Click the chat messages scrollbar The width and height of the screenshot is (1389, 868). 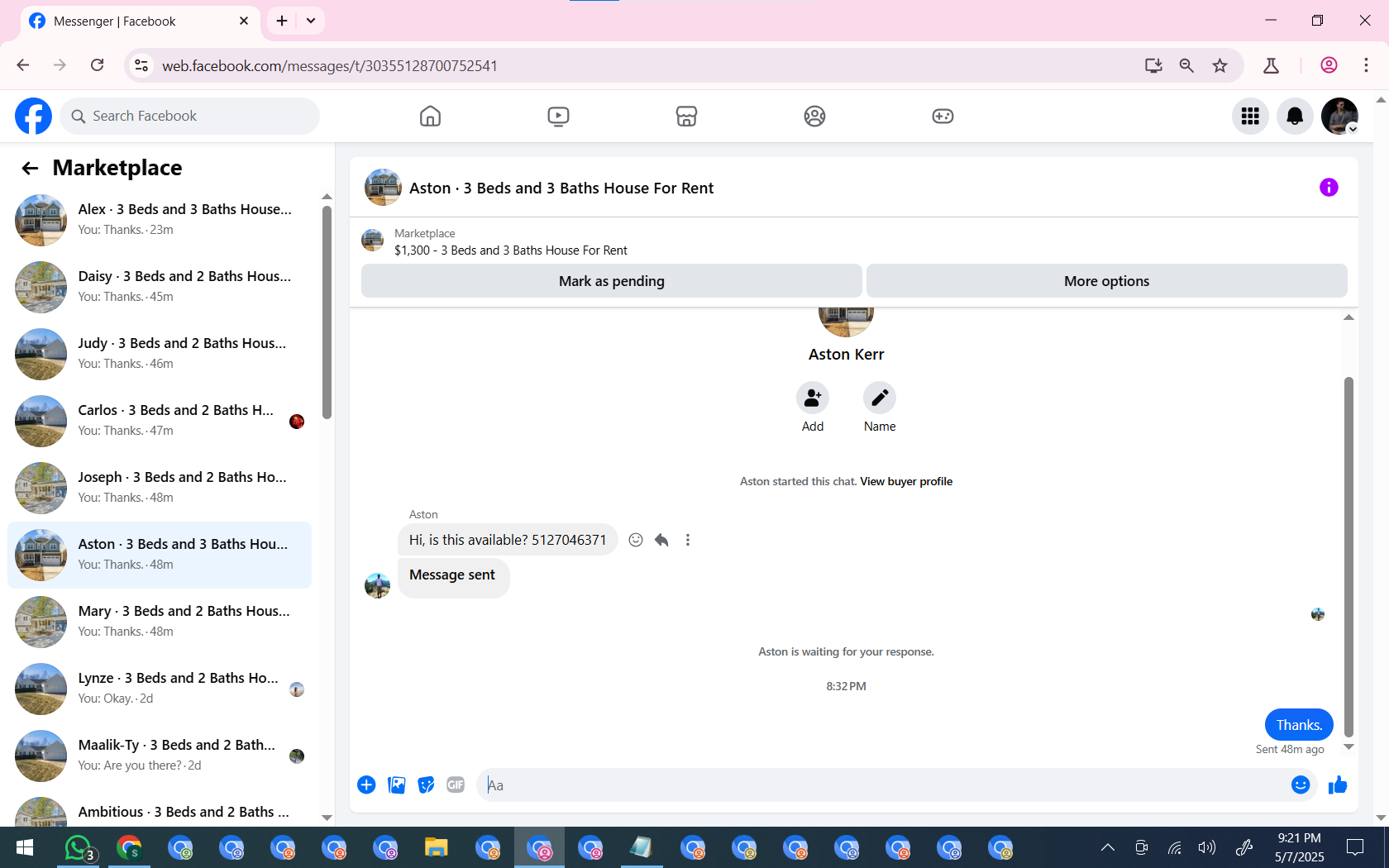(x=1348, y=556)
